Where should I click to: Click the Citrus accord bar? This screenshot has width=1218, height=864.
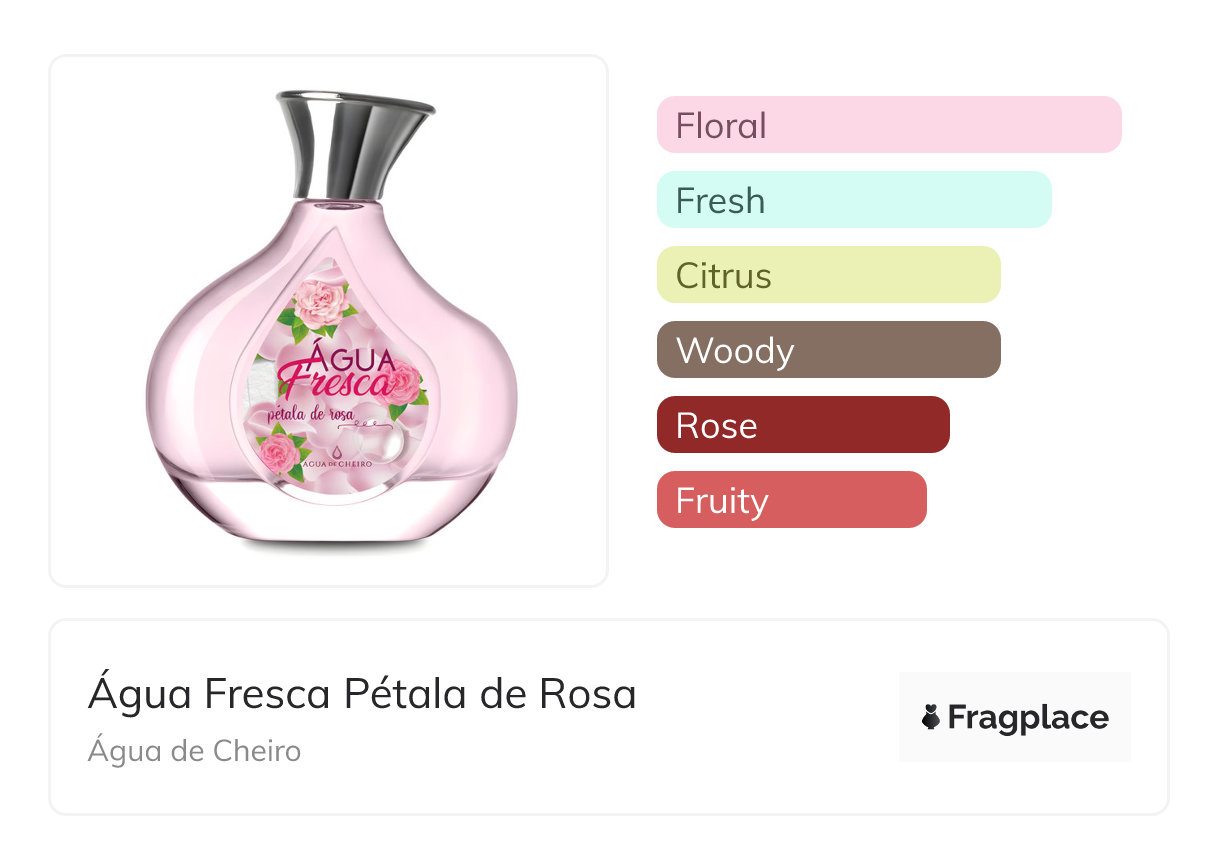(x=828, y=275)
